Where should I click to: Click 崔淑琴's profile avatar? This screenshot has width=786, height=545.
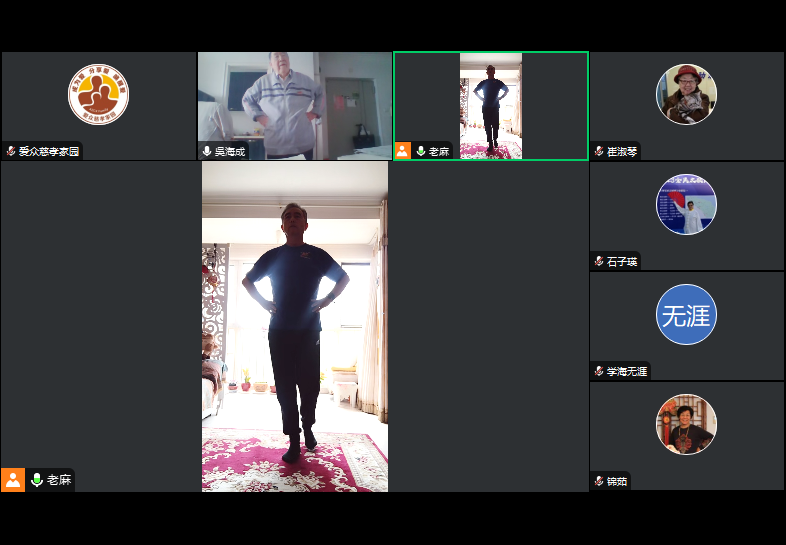(686, 94)
